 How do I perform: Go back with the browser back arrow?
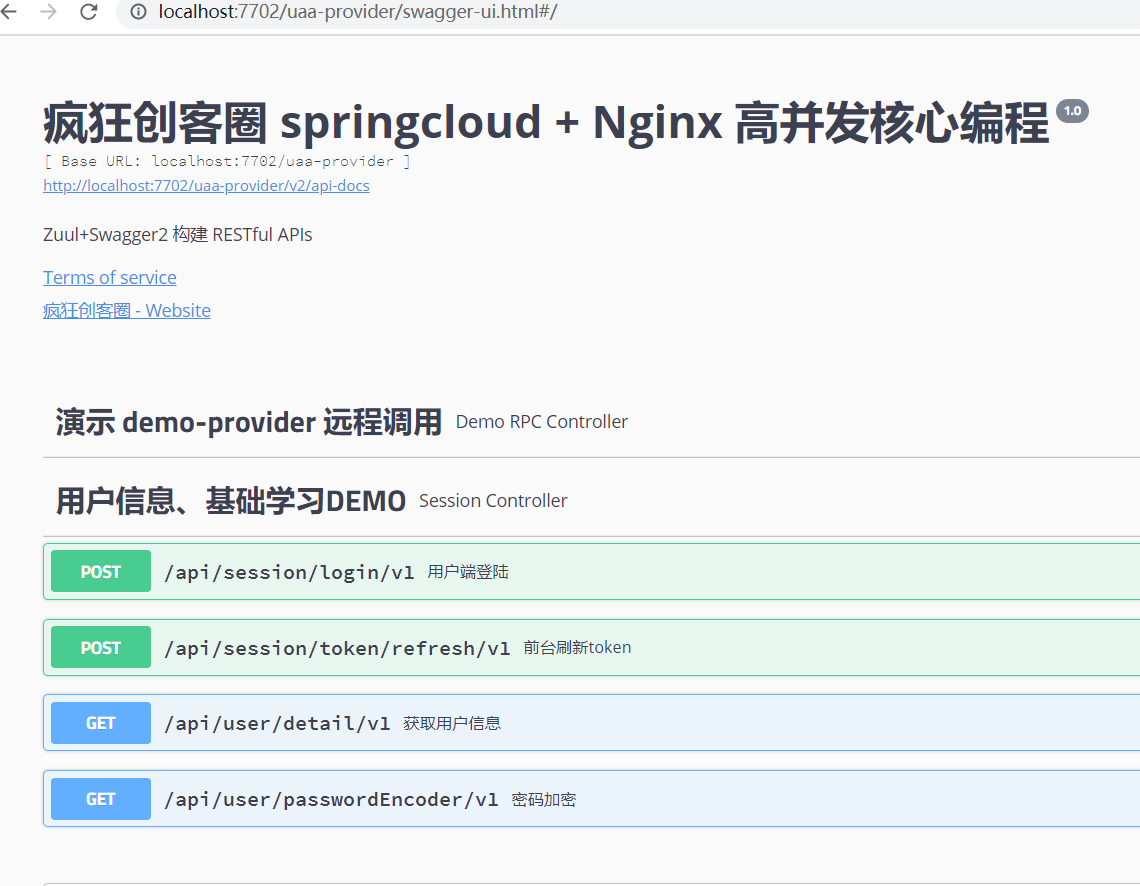point(8,12)
